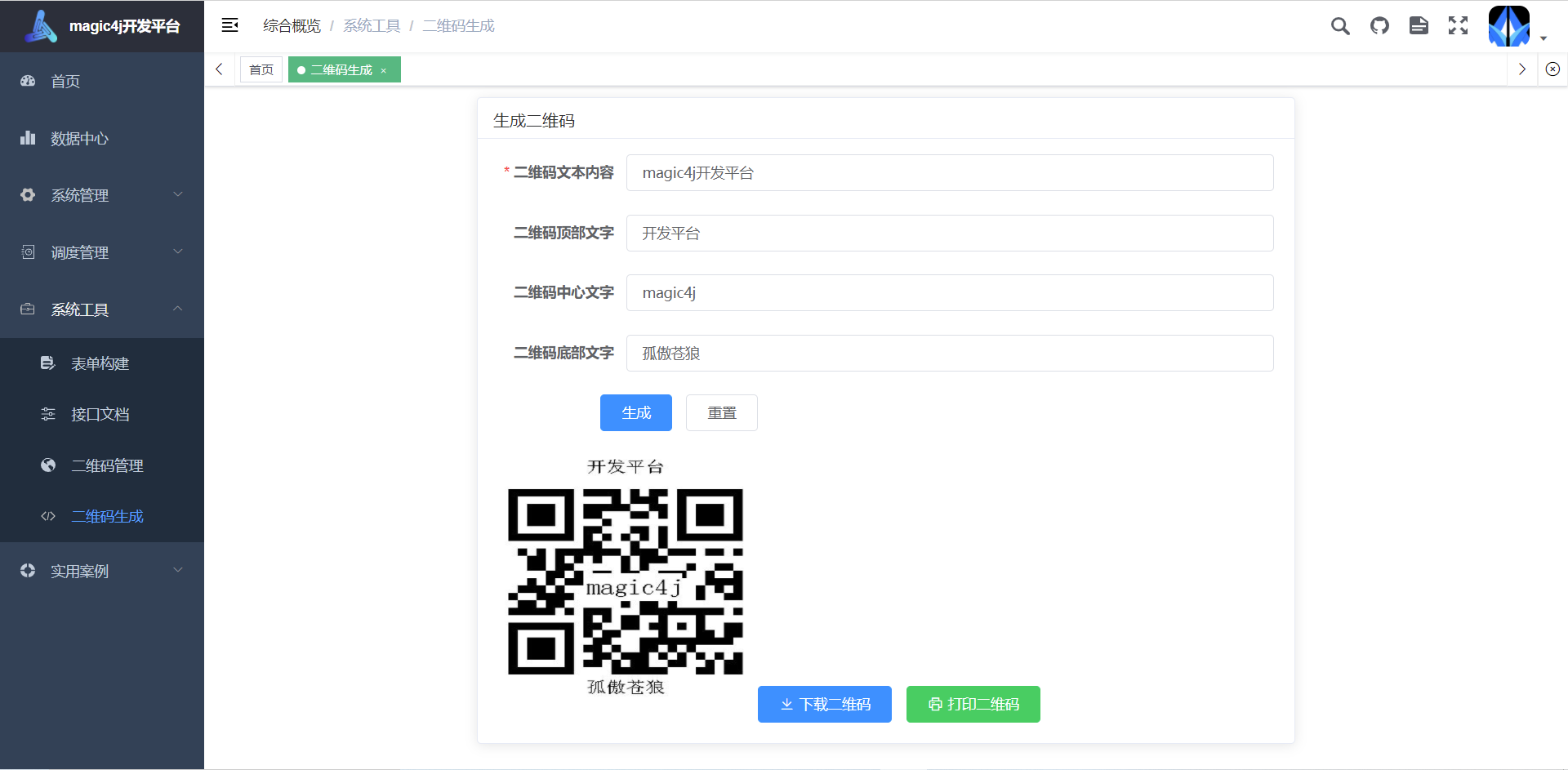This screenshot has width=1568, height=770.
Task: Switch to the 首页 tab
Action: (261, 69)
